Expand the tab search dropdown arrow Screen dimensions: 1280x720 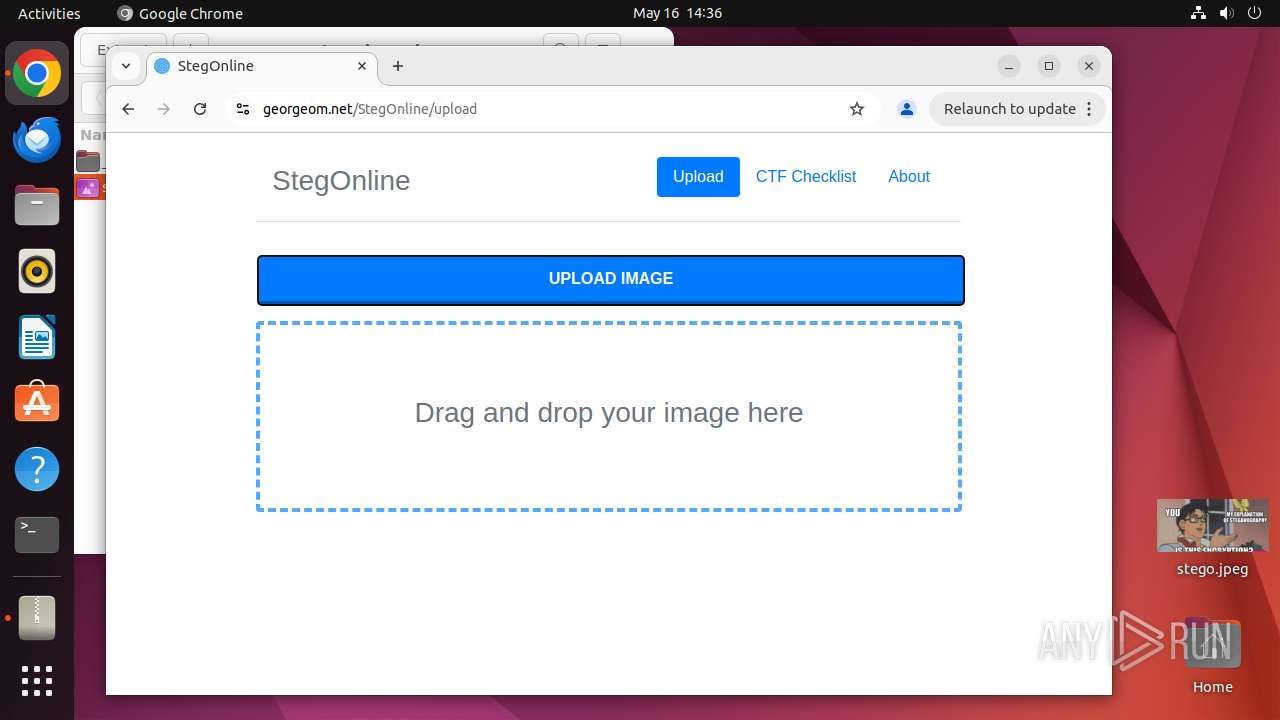(x=126, y=66)
